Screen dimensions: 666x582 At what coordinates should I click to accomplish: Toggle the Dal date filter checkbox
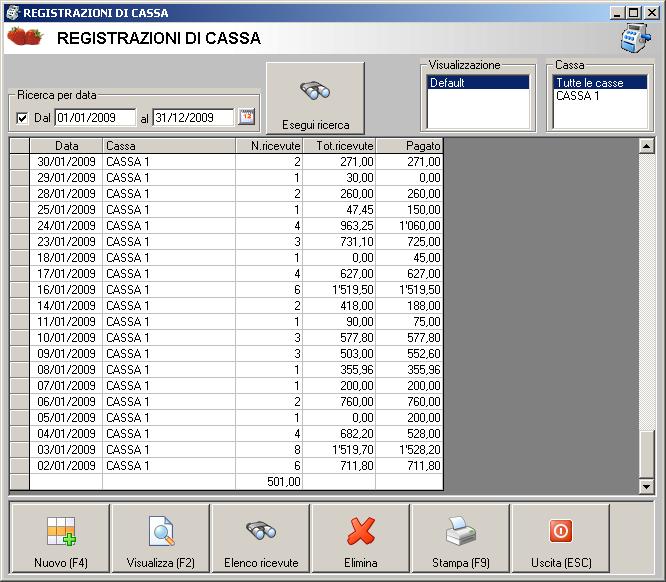coord(22,118)
